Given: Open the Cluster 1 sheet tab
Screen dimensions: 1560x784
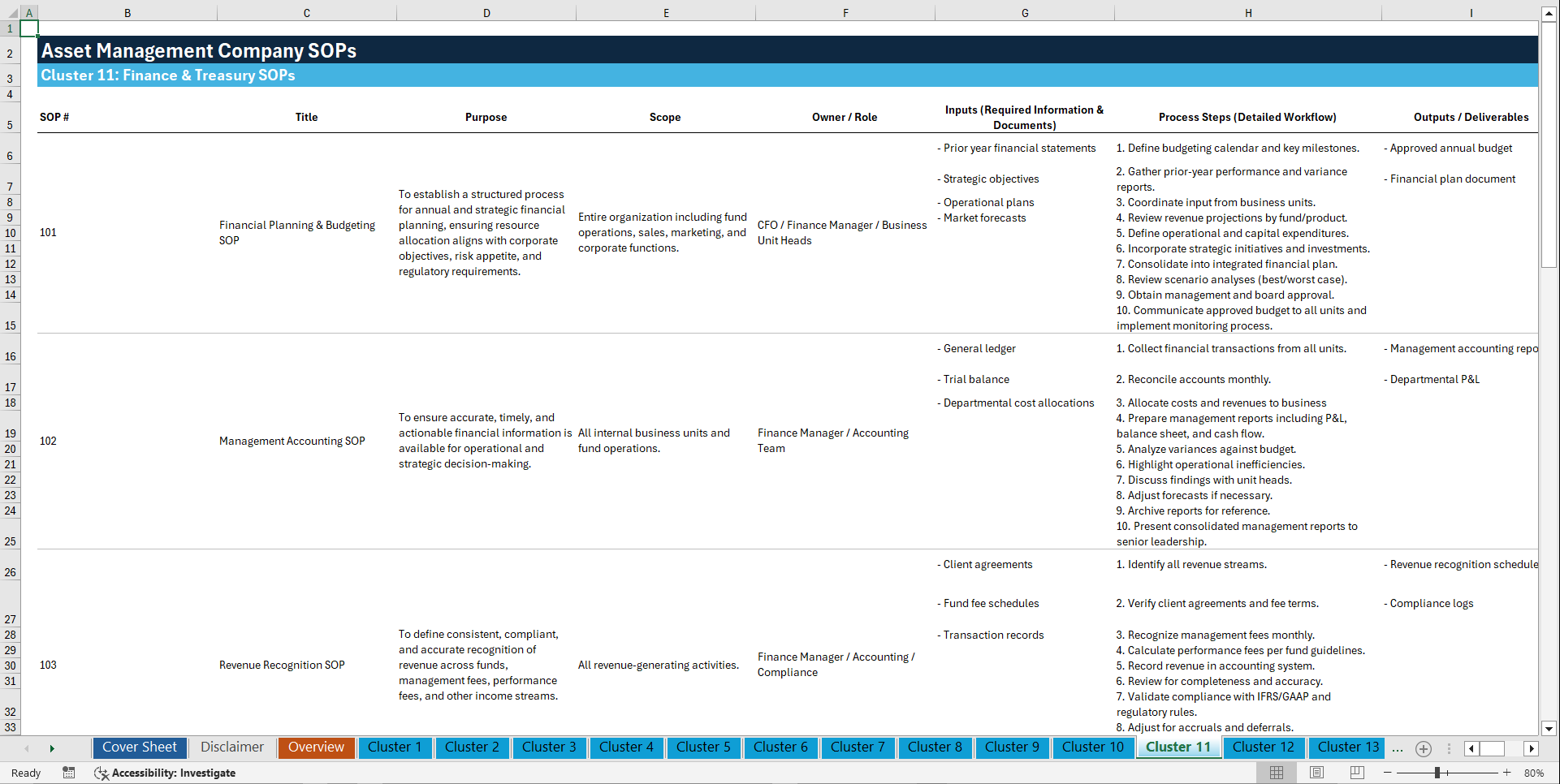Looking at the screenshot, I should (395, 747).
